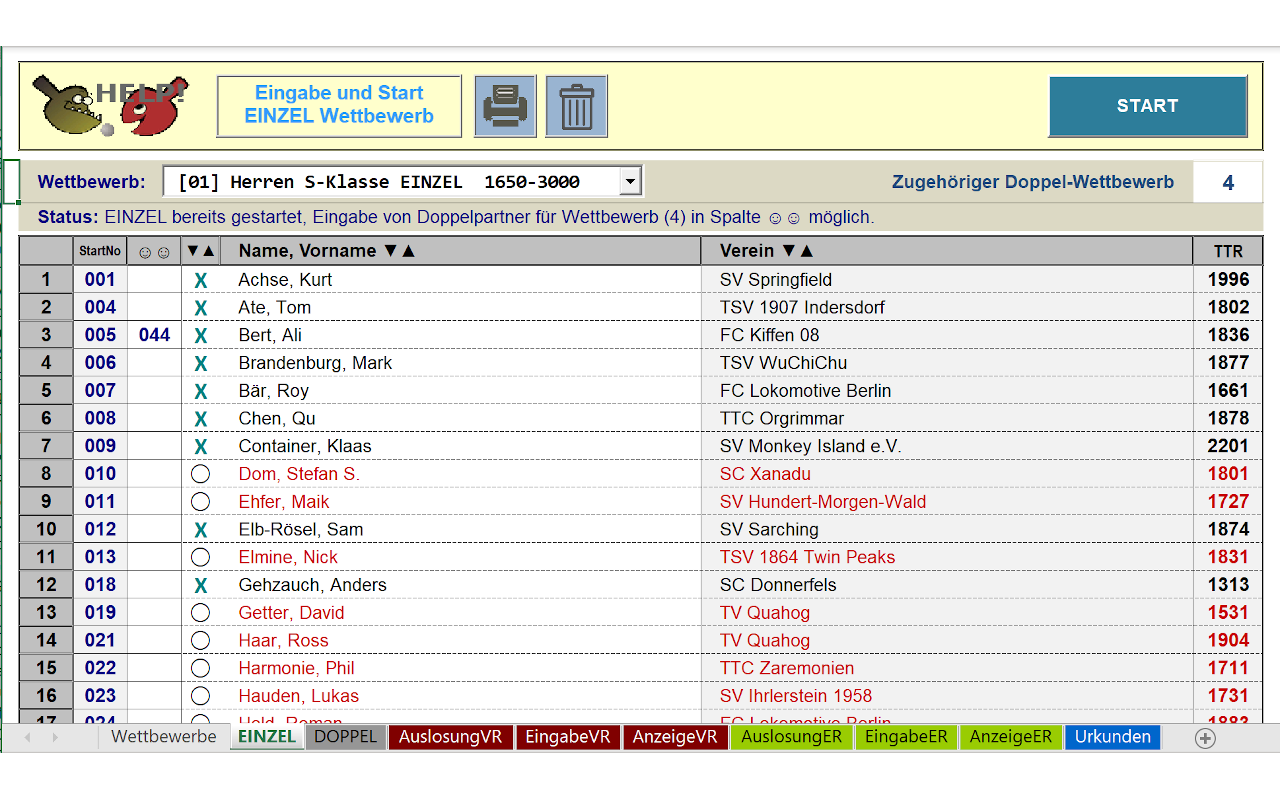The image size is (1280, 800).
Task: Click the trash can delete icon
Action: pos(576,106)
